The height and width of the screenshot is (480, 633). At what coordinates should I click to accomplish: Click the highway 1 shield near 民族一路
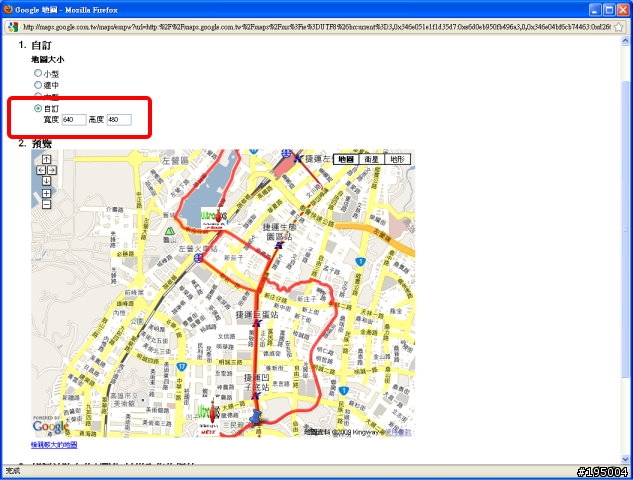(x=343, y=390)
